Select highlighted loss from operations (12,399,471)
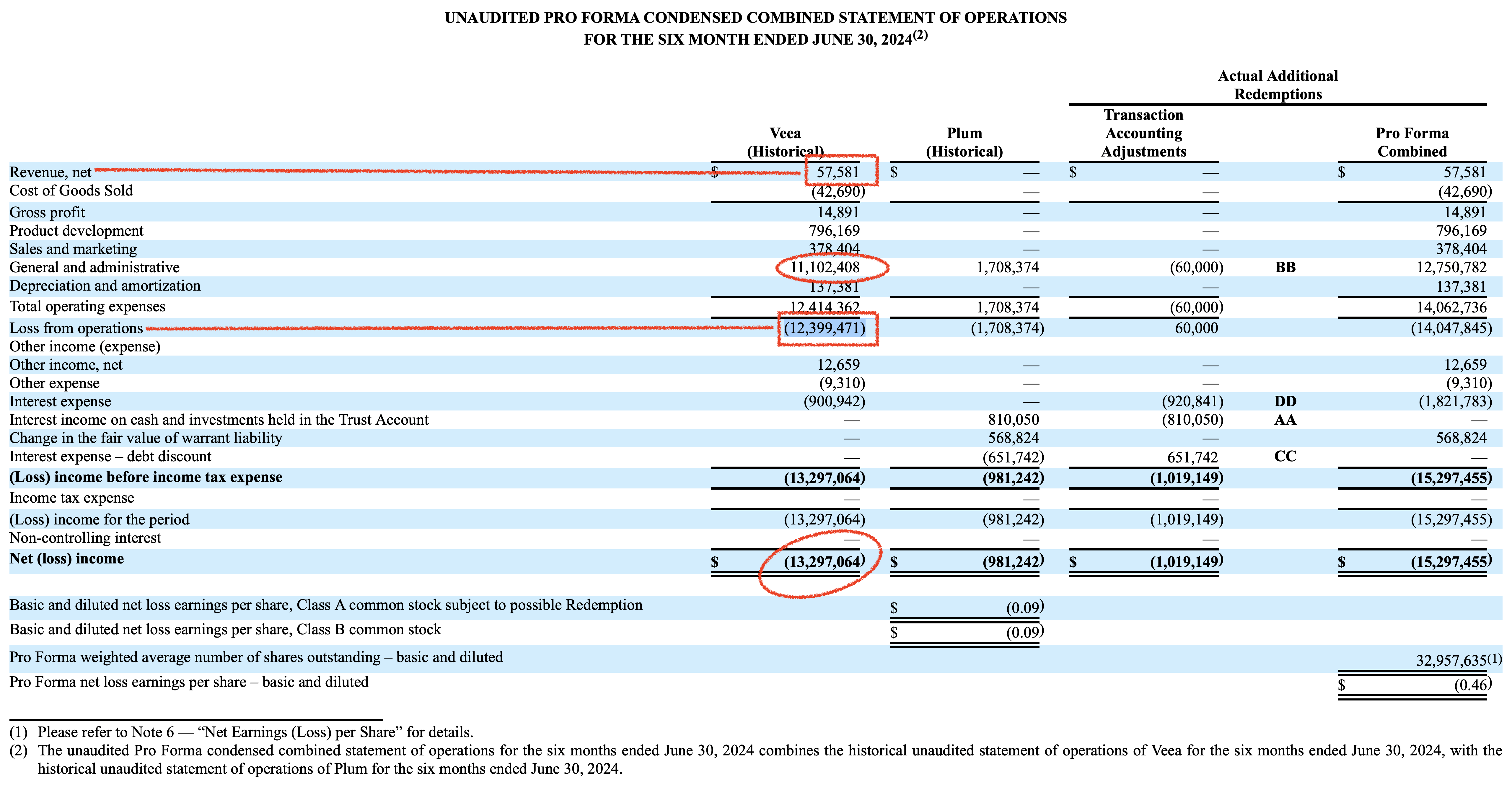1512x800 pixels. tap(825, 328)
